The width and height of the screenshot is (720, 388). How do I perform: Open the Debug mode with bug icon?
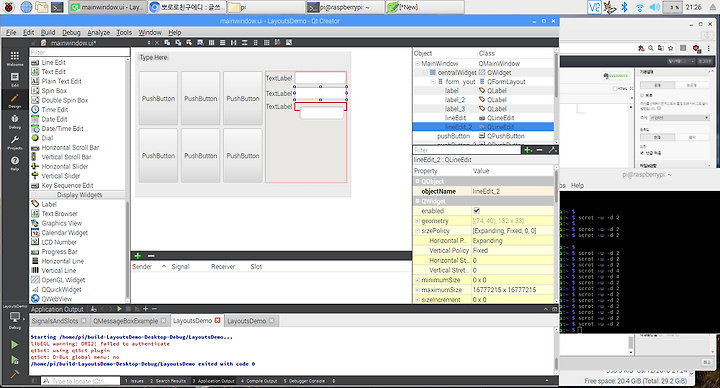pos(15,121)
